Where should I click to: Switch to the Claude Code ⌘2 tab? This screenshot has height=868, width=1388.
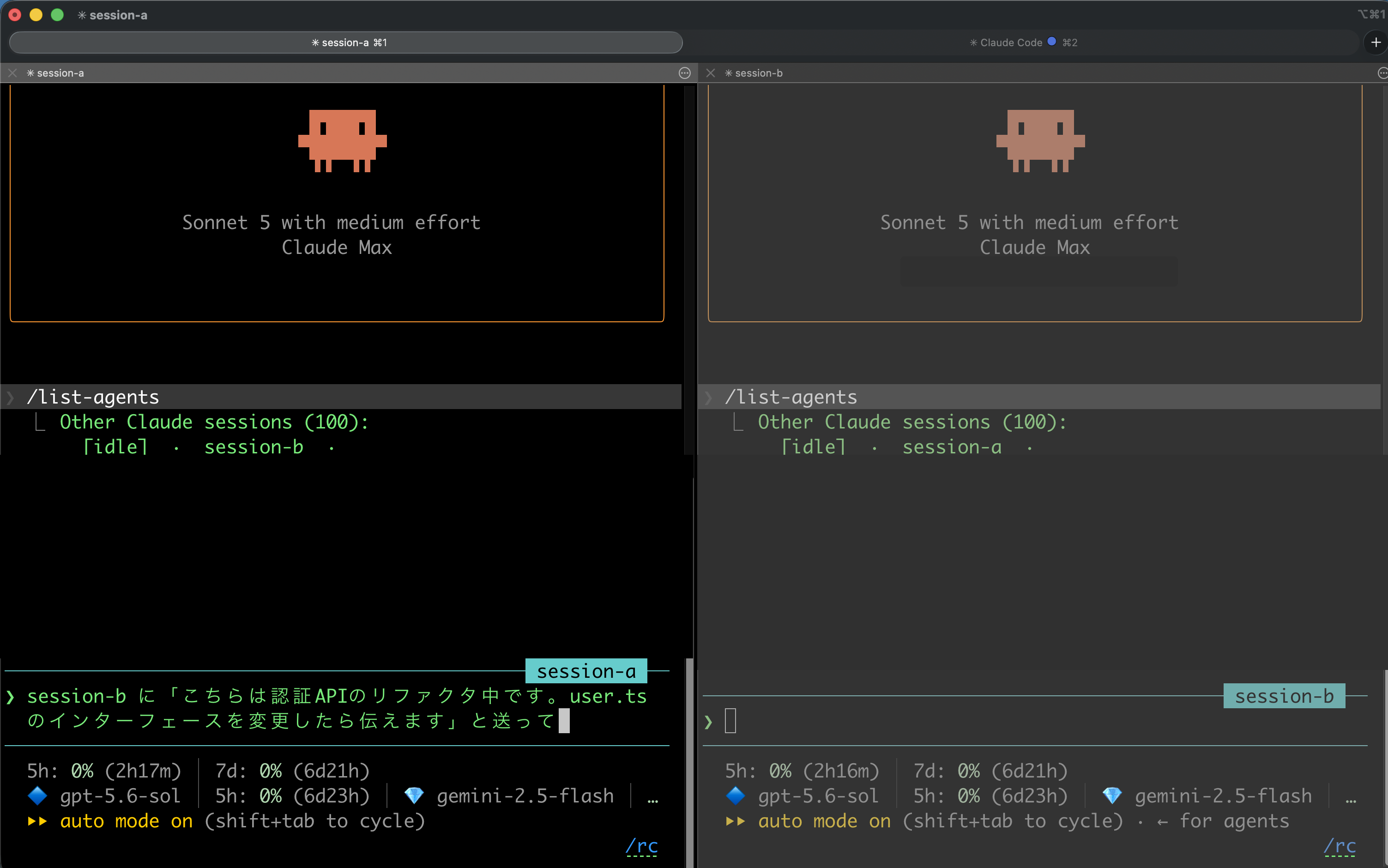click(1023, 42)
